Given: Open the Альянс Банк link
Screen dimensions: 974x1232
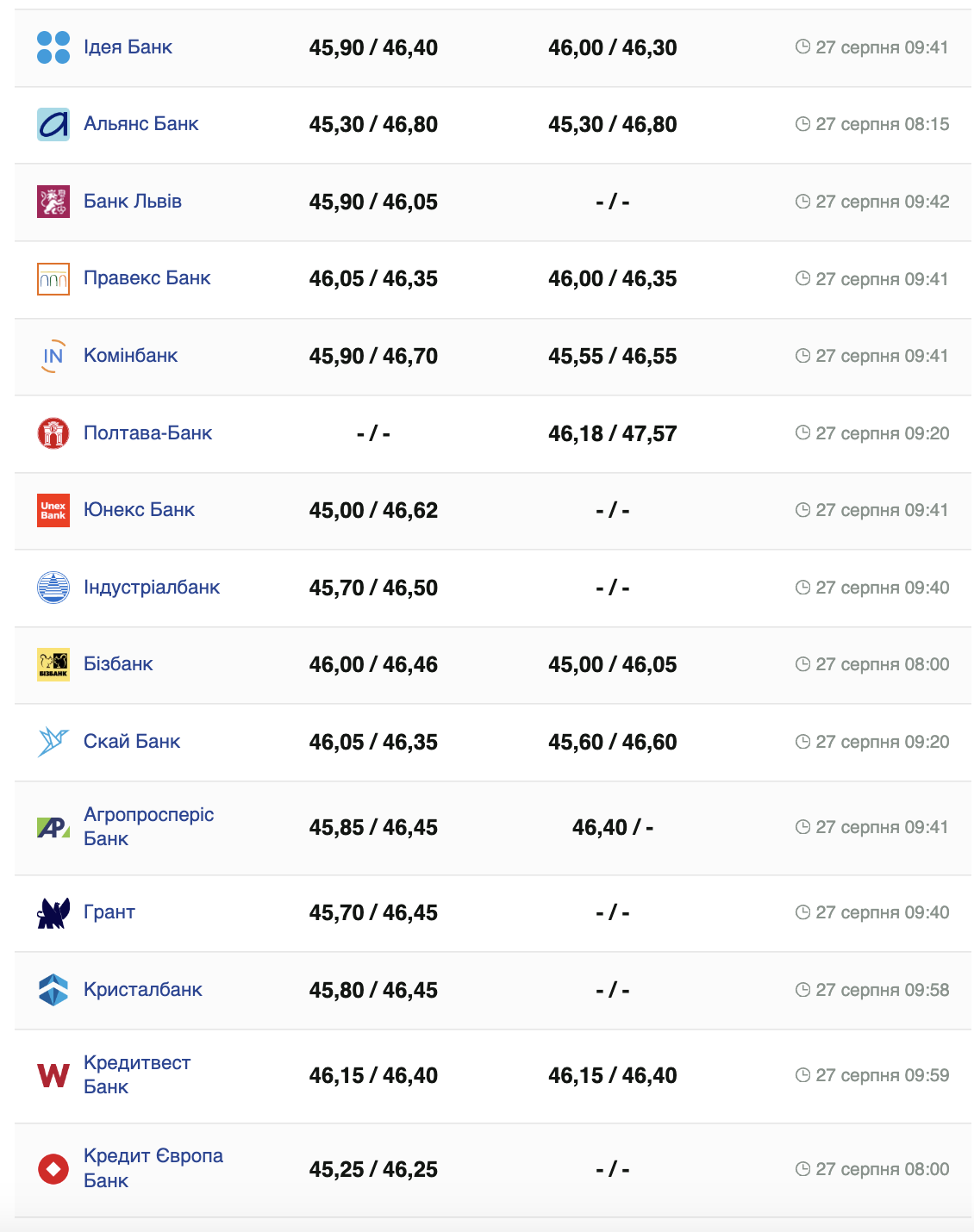Looking at the screenshot, I should pyautogui.click(x=140, y=124).
